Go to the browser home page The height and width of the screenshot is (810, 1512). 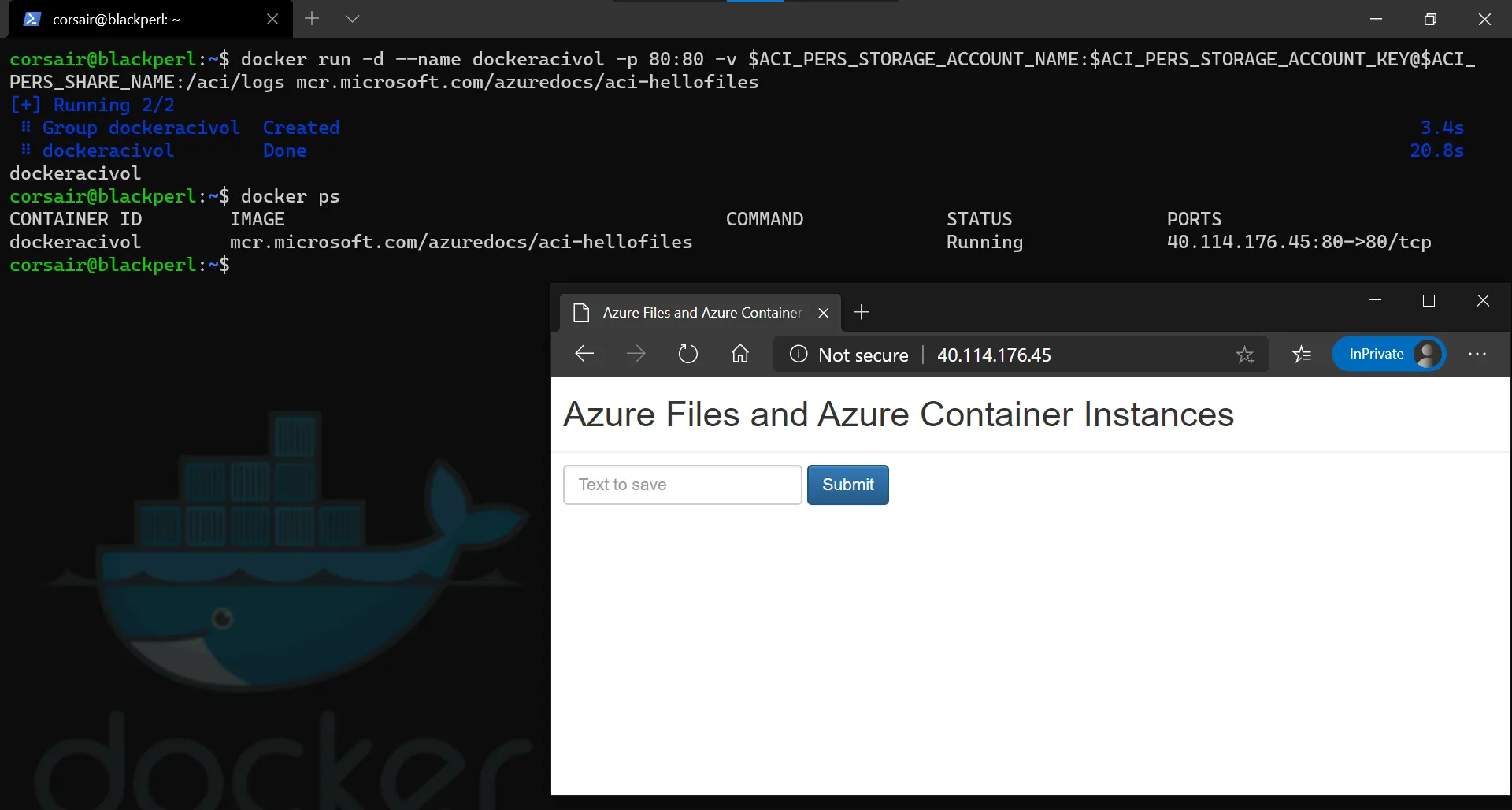[739, 355]
